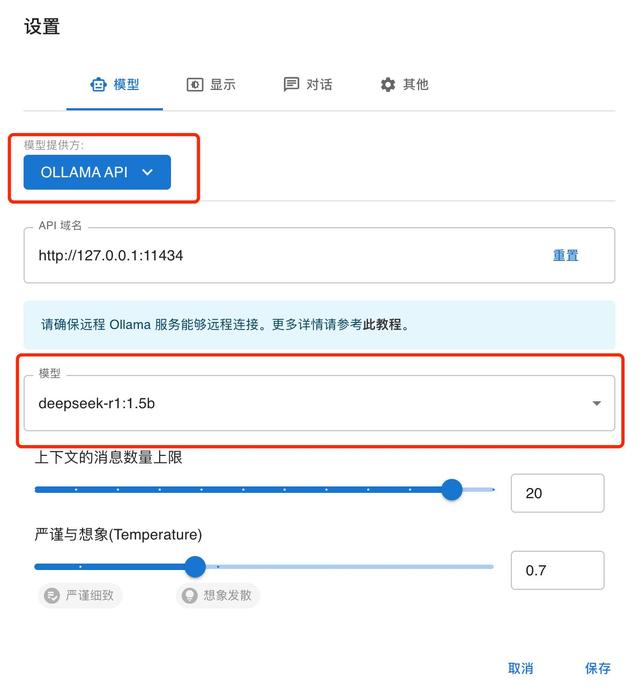Image resolution: width=640 pixels, height=690 pixels.
Task: Click the chat bubble icon beside 对话
Action: (291, 85)
